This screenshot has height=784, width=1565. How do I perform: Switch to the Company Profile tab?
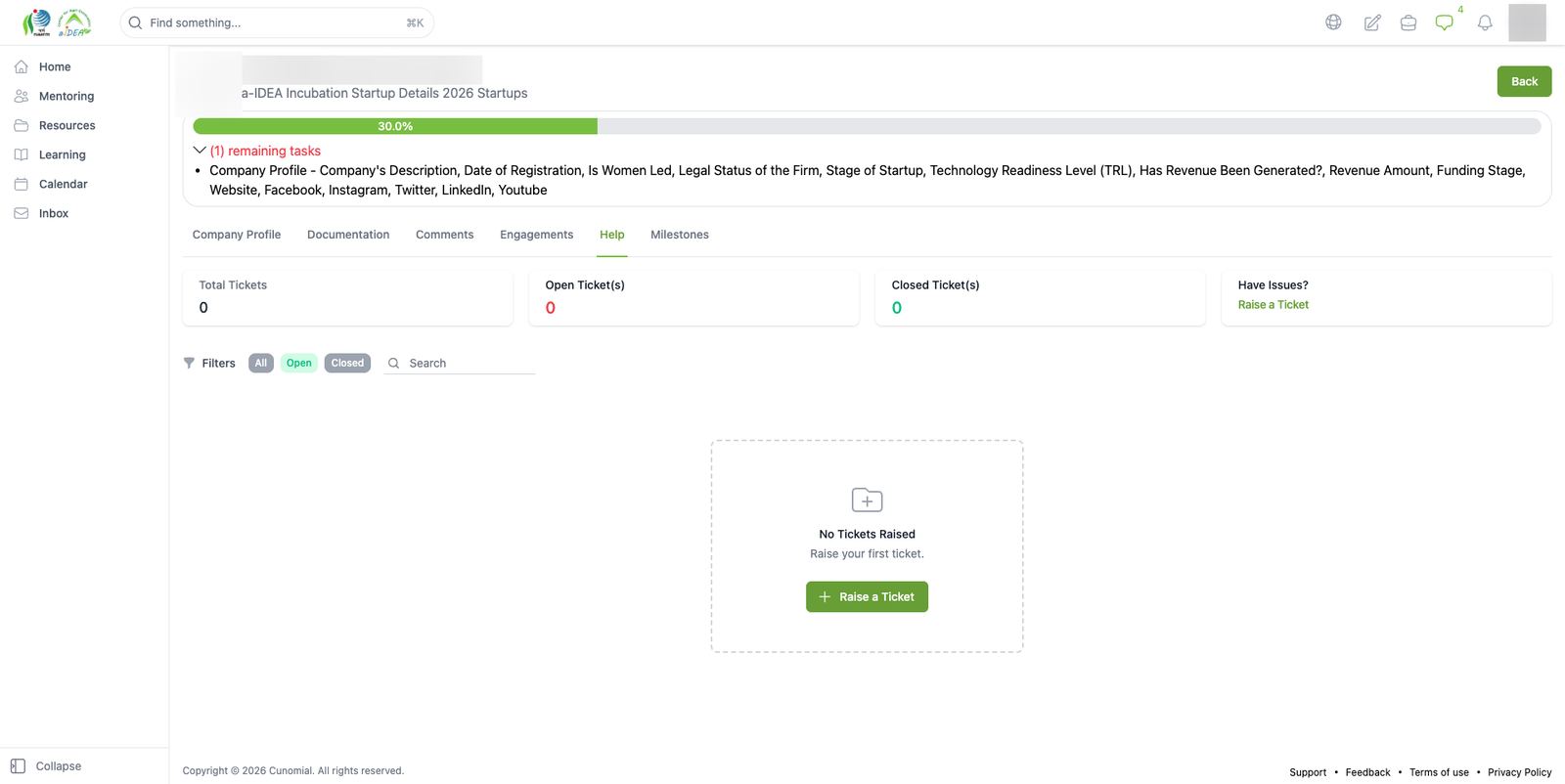(x=237, y=235)
